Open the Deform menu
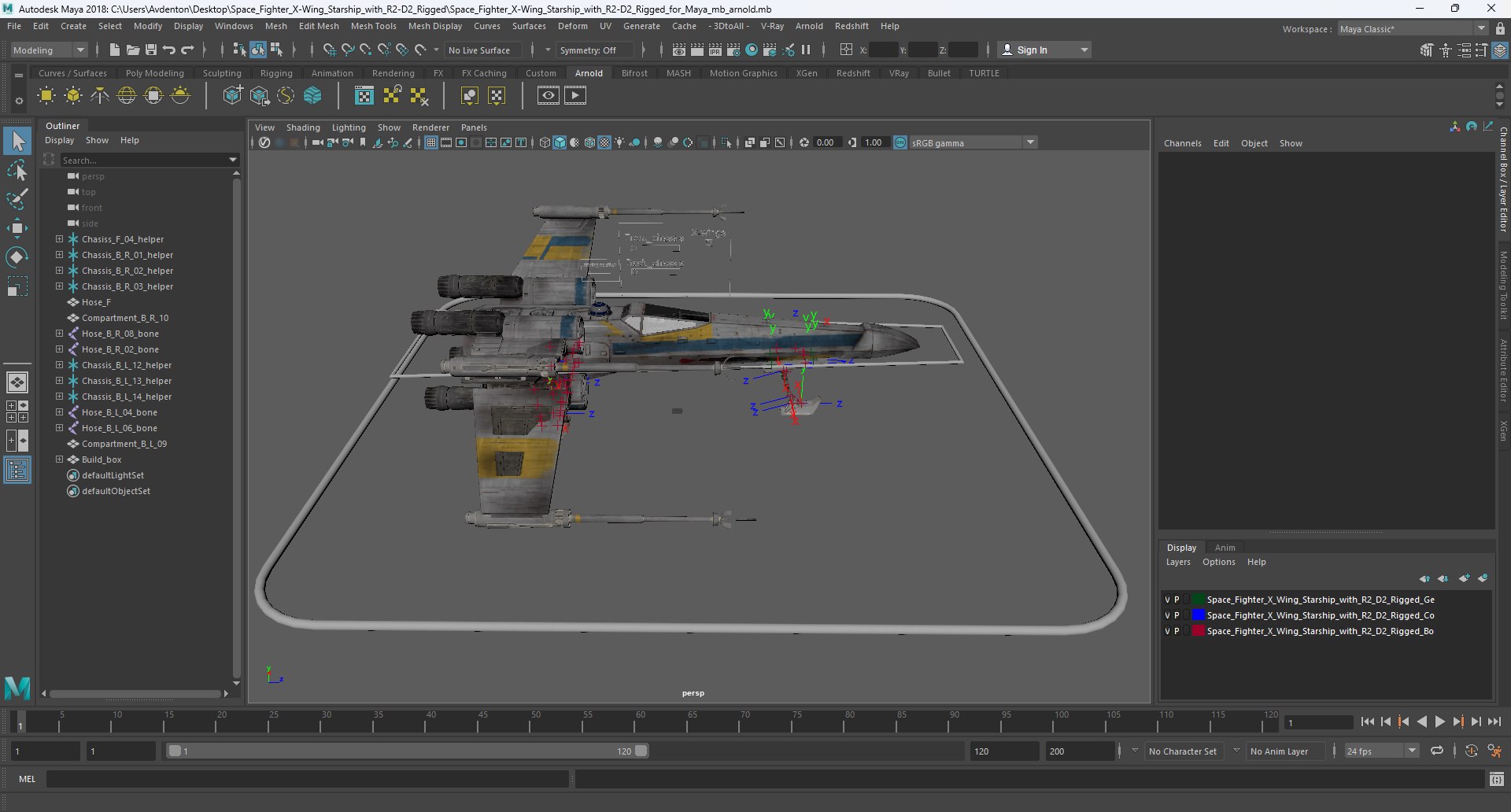 (x=572, y=26)
